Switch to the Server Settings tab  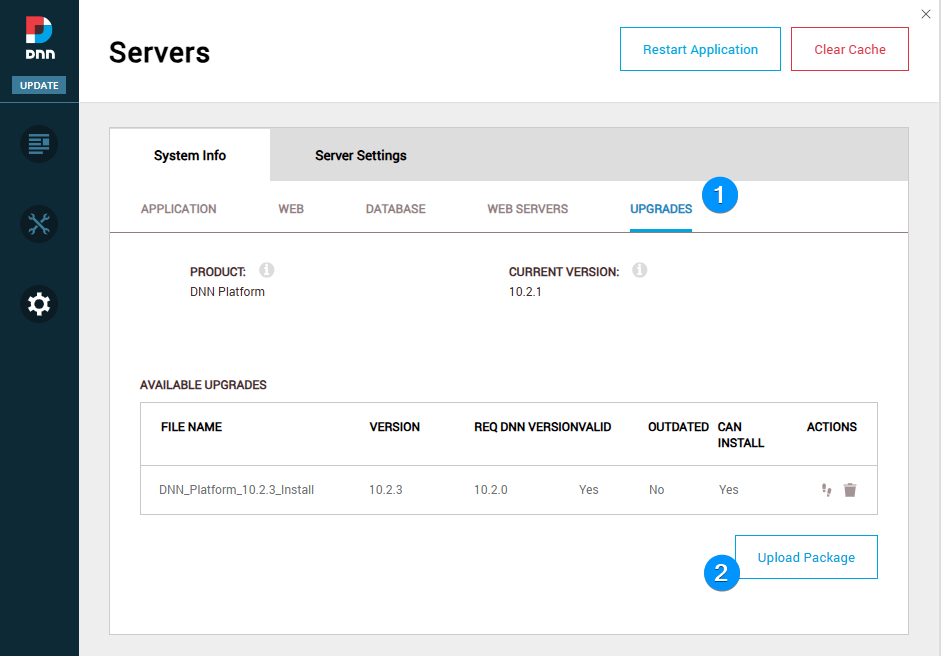[x=361, y=155]
